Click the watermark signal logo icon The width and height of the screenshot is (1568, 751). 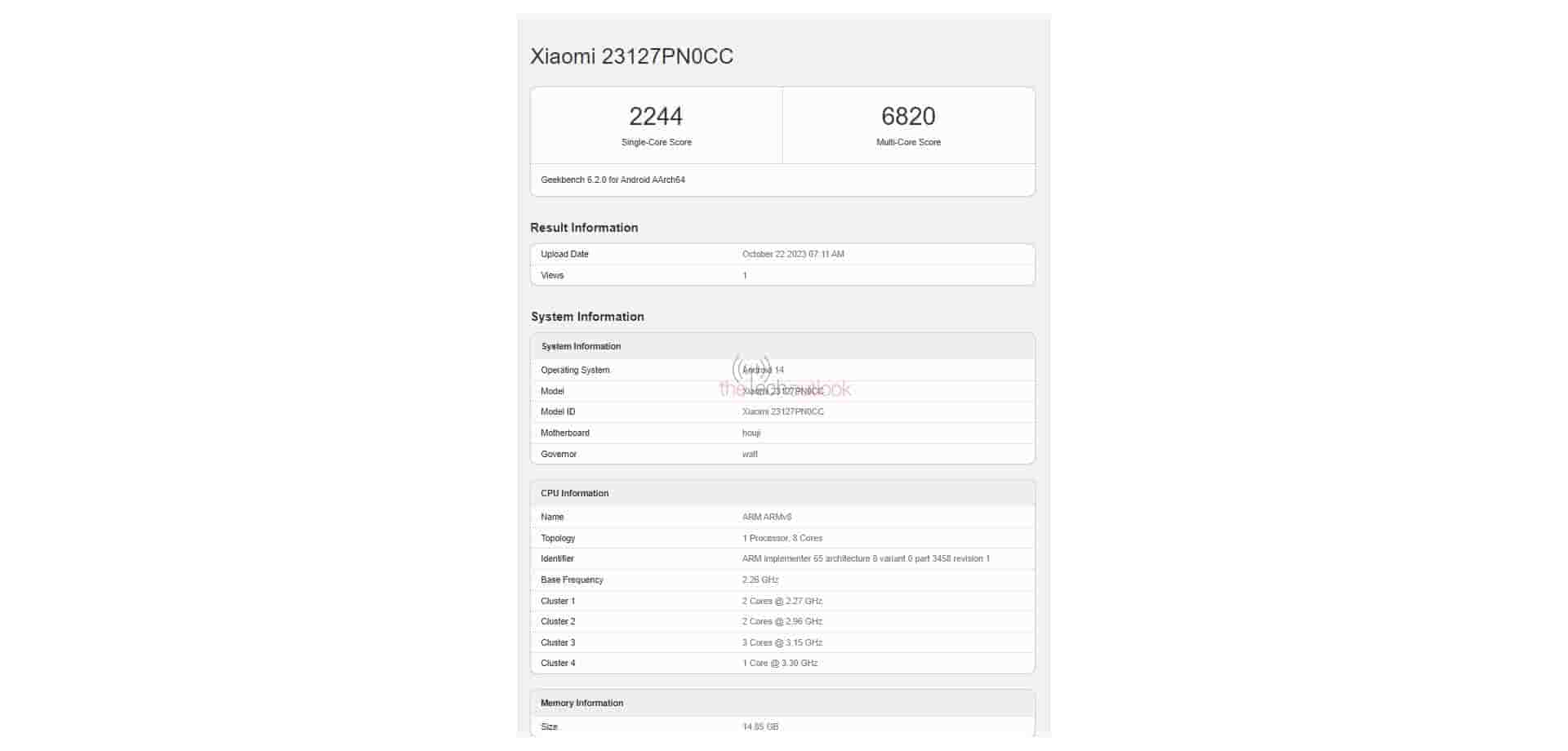click(751, 367)
